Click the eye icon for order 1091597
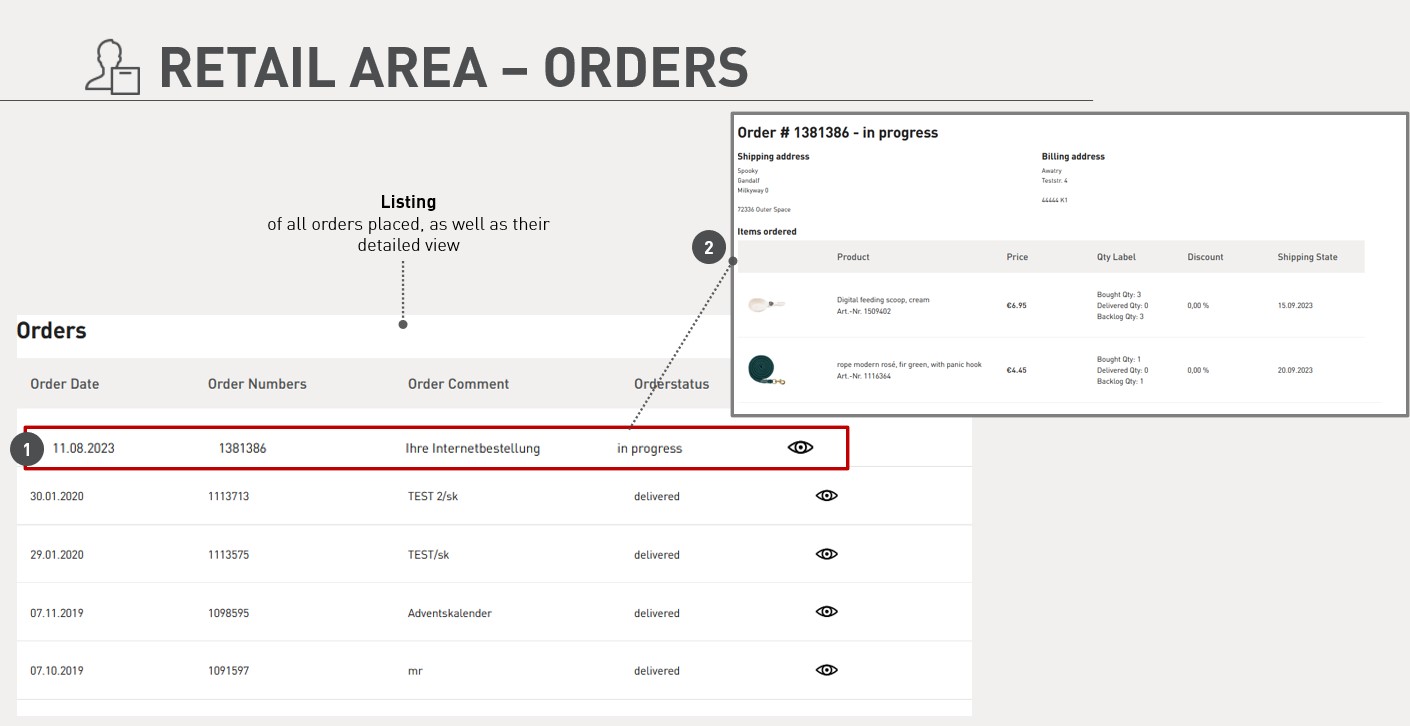This screenshot has height=726, width=1410. 826,670
